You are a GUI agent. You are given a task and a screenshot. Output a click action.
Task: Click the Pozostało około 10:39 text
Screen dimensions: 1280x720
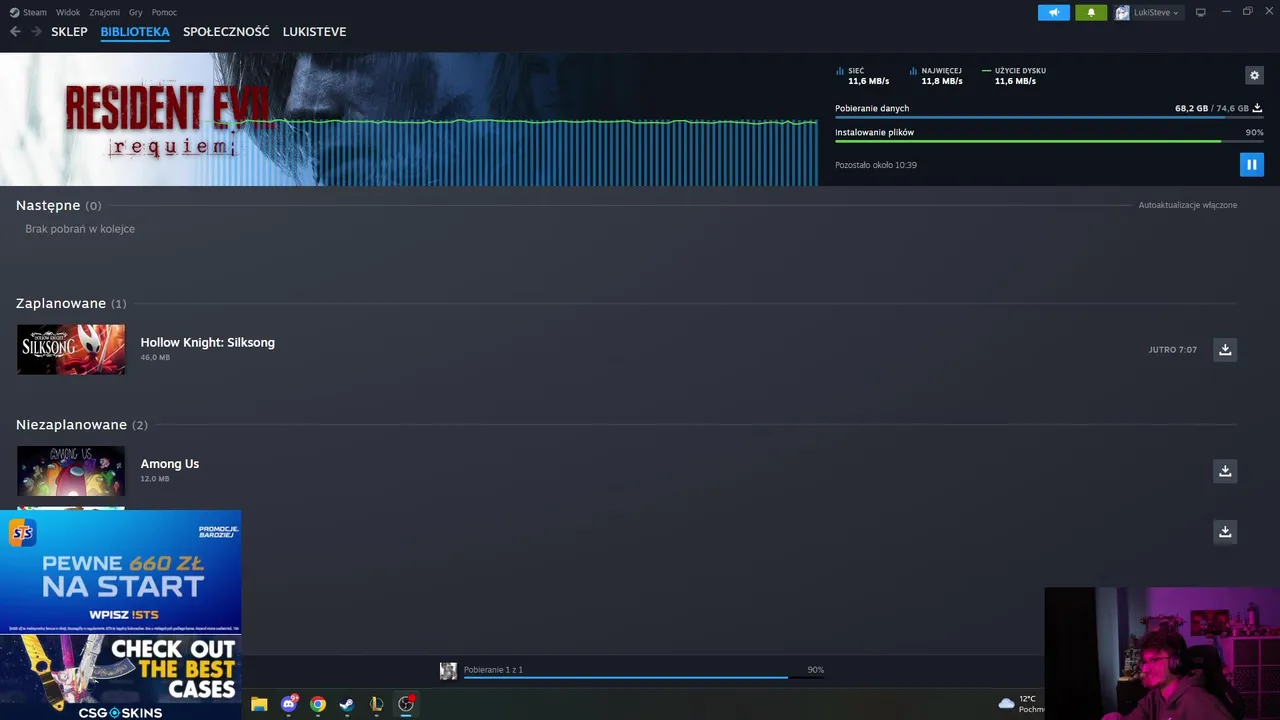point(876,165)
